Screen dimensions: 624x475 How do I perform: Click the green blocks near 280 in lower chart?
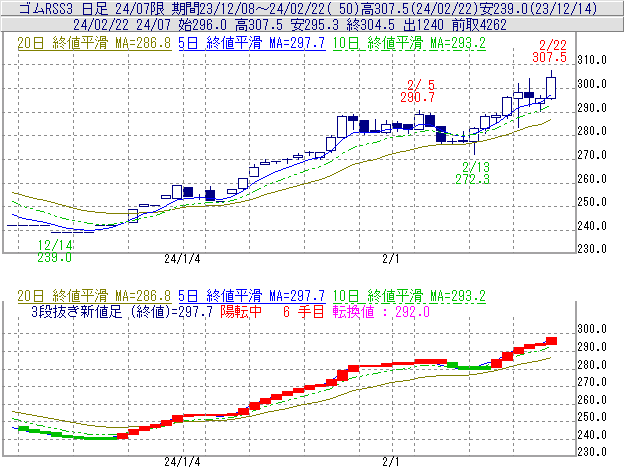coord(469,366)
